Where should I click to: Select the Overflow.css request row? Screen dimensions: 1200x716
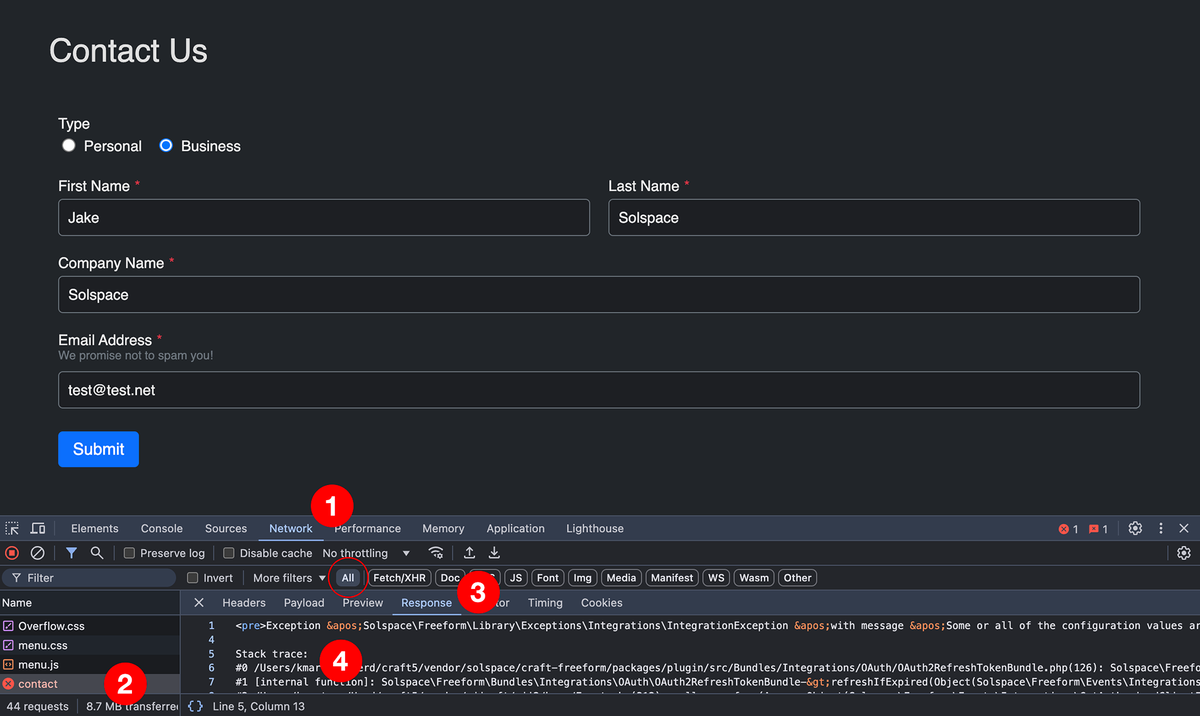(90, 626)
